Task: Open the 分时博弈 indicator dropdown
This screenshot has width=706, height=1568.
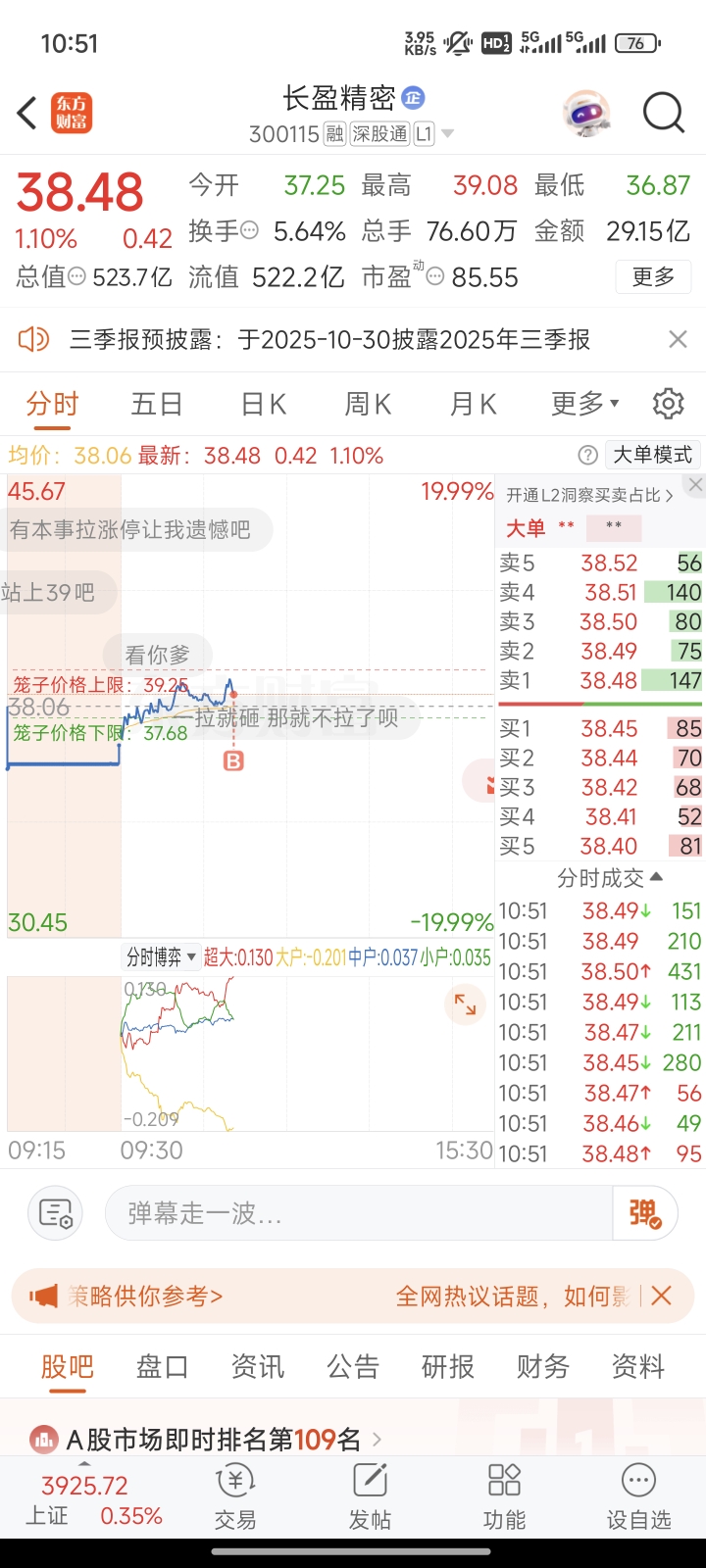Action: pyautogui.click(x=161, y=957)
